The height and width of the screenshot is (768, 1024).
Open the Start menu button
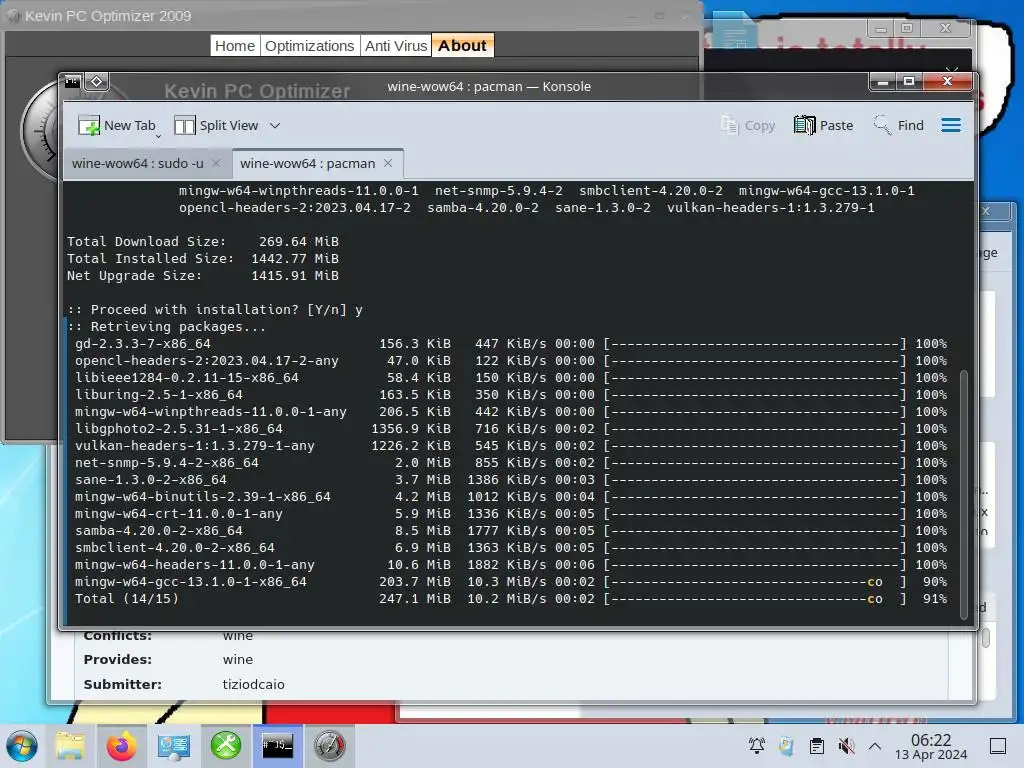coord(22,746)
